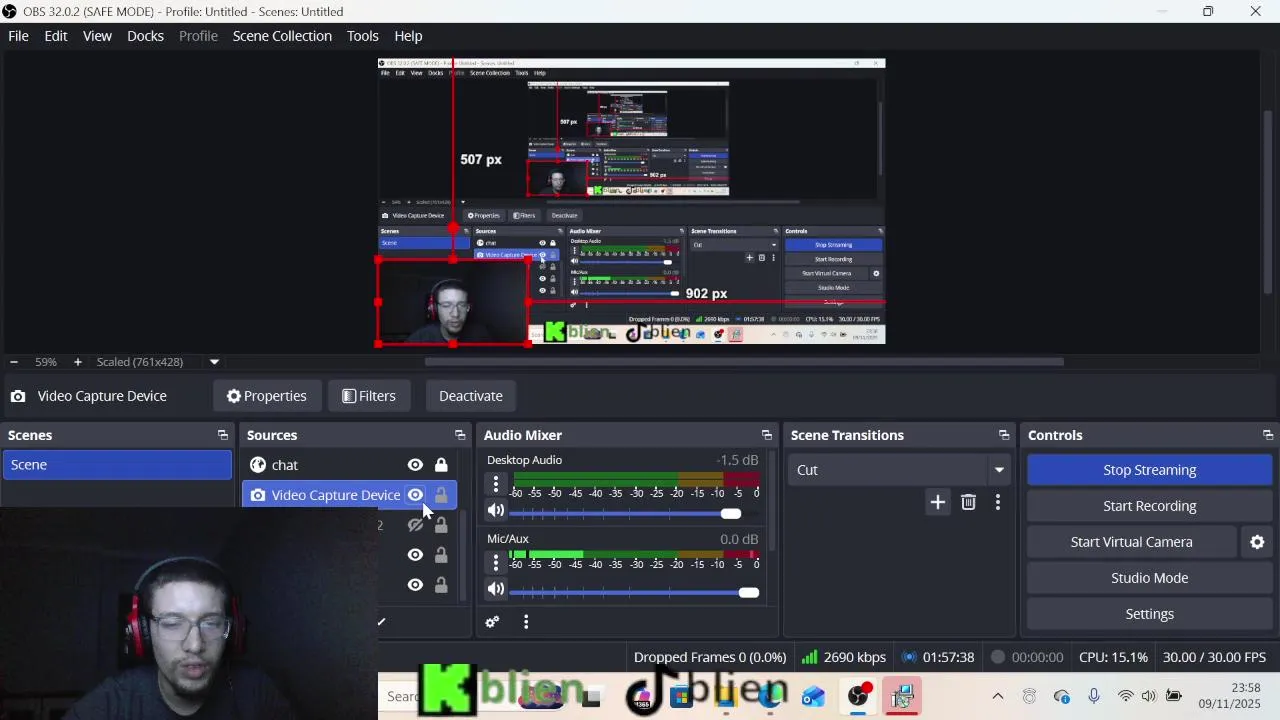Viewport: 1280px width, 720px height.
Task: Select the Scene item in Scenes
Action: click(x=117, y=465)
